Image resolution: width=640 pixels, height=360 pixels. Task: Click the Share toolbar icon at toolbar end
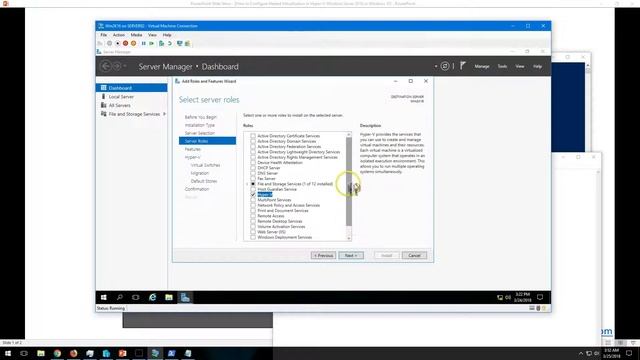(188, 43)
